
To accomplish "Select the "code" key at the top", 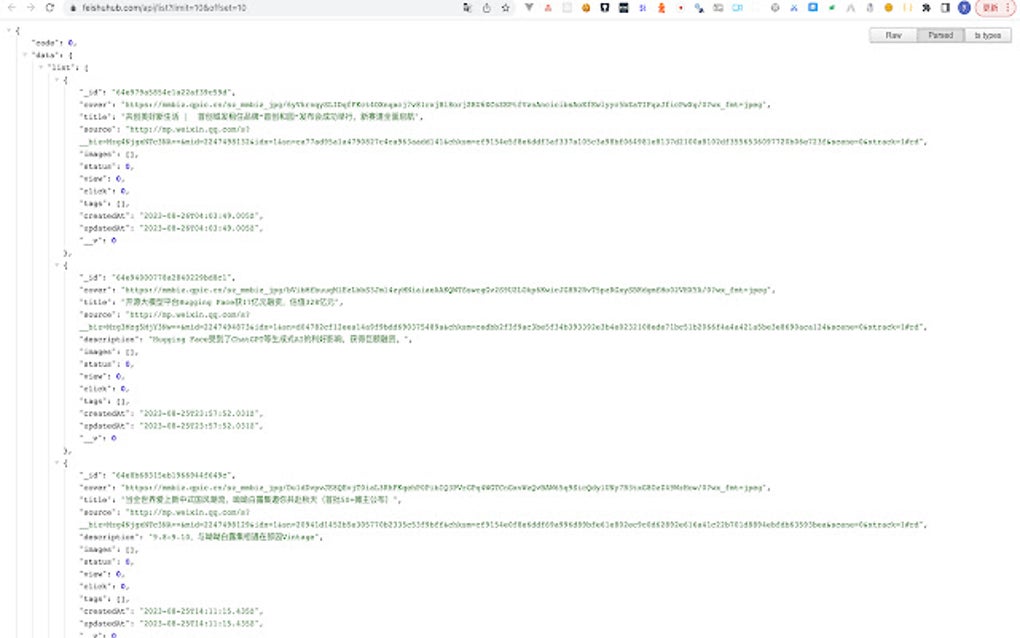I will tap(45, 42).
